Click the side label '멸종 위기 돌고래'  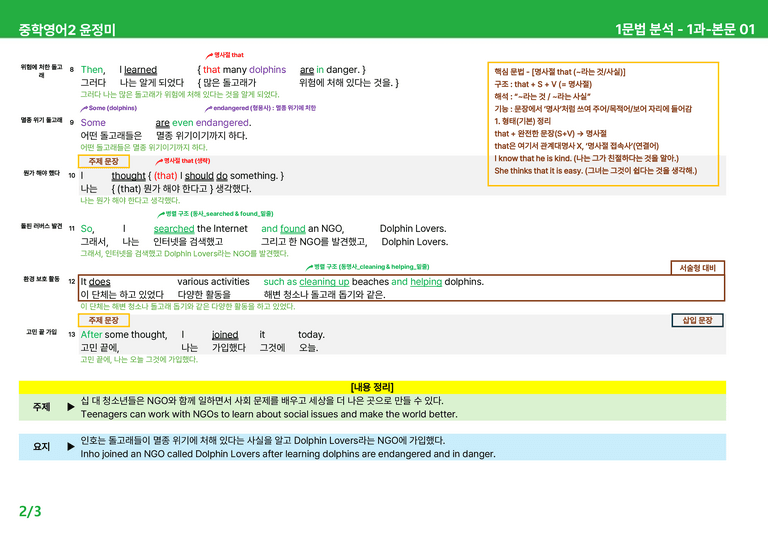[x=42, y=120]
